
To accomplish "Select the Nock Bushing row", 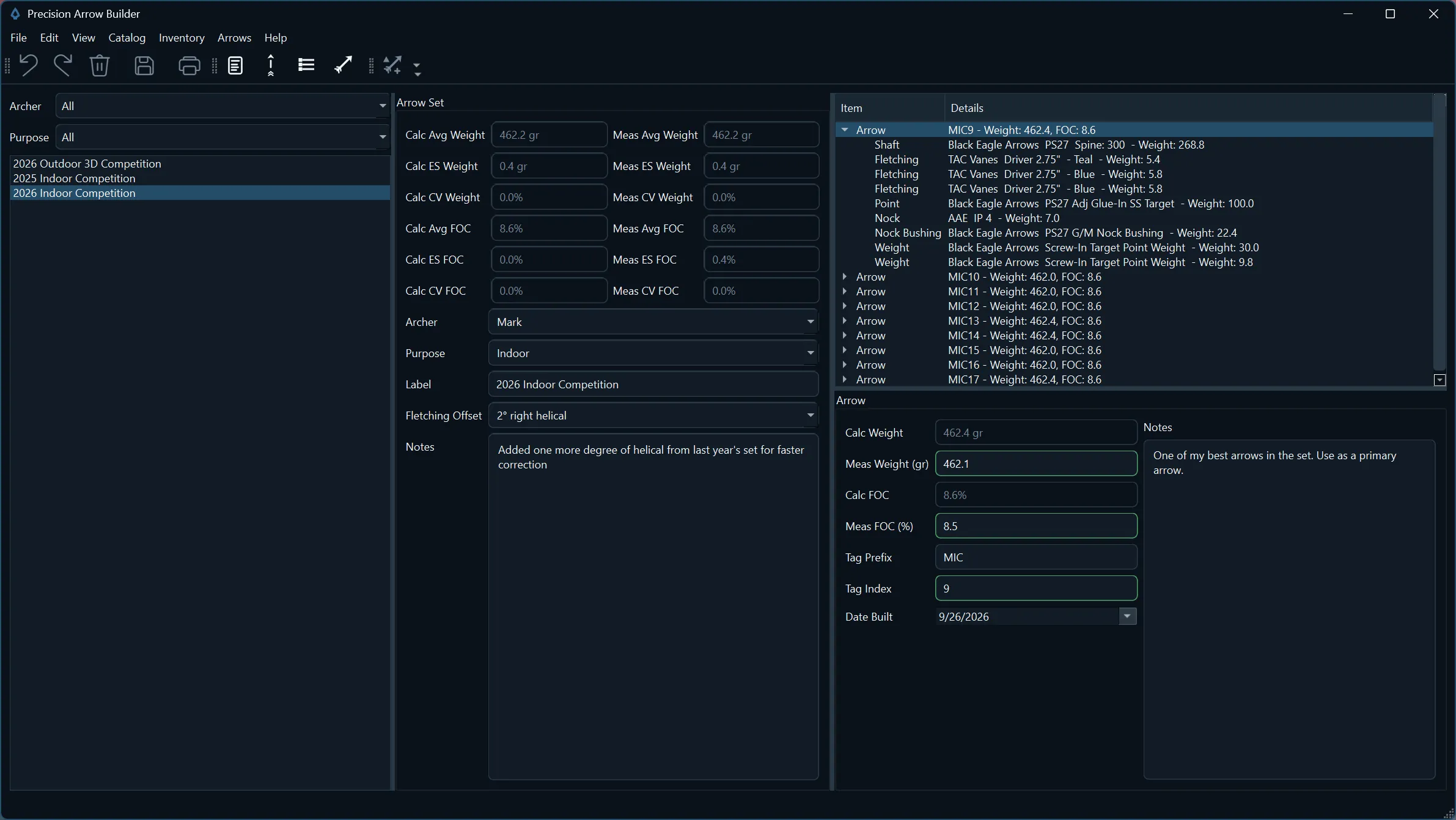I will (1134, 232).
